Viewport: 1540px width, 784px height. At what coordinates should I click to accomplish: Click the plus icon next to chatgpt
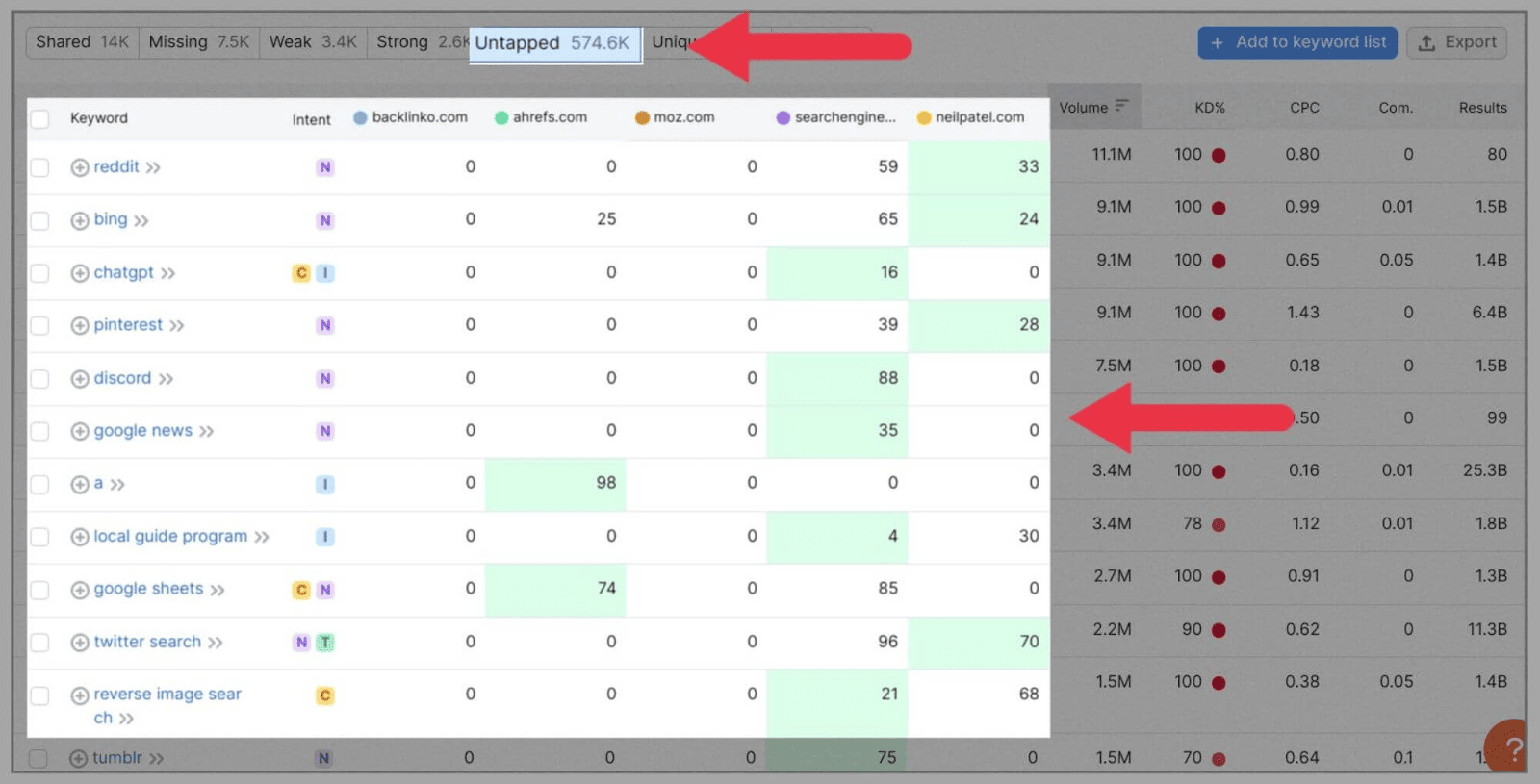(x=80, y=273)
